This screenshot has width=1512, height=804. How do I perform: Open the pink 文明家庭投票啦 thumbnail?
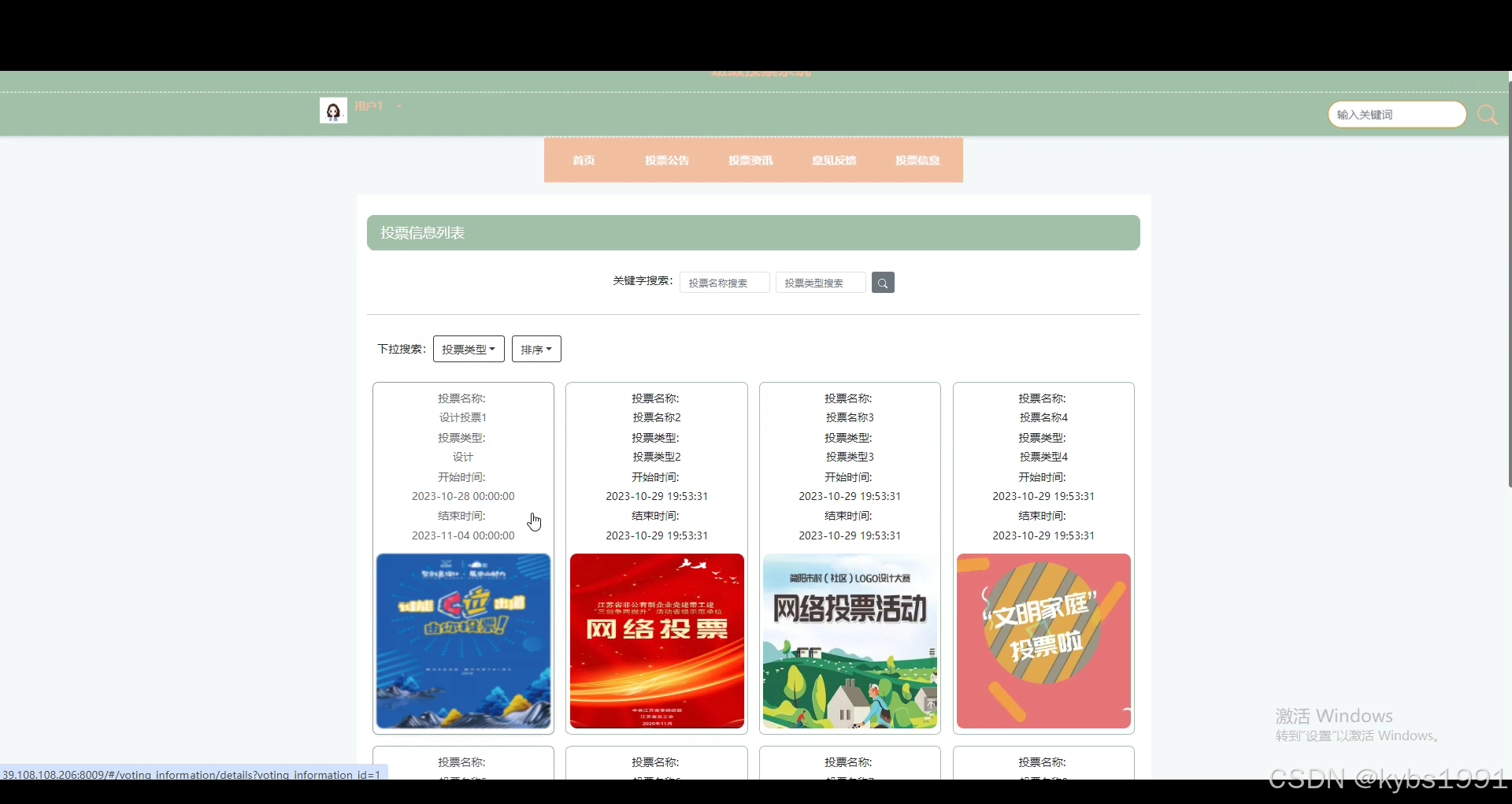(x=1043, y=641)
